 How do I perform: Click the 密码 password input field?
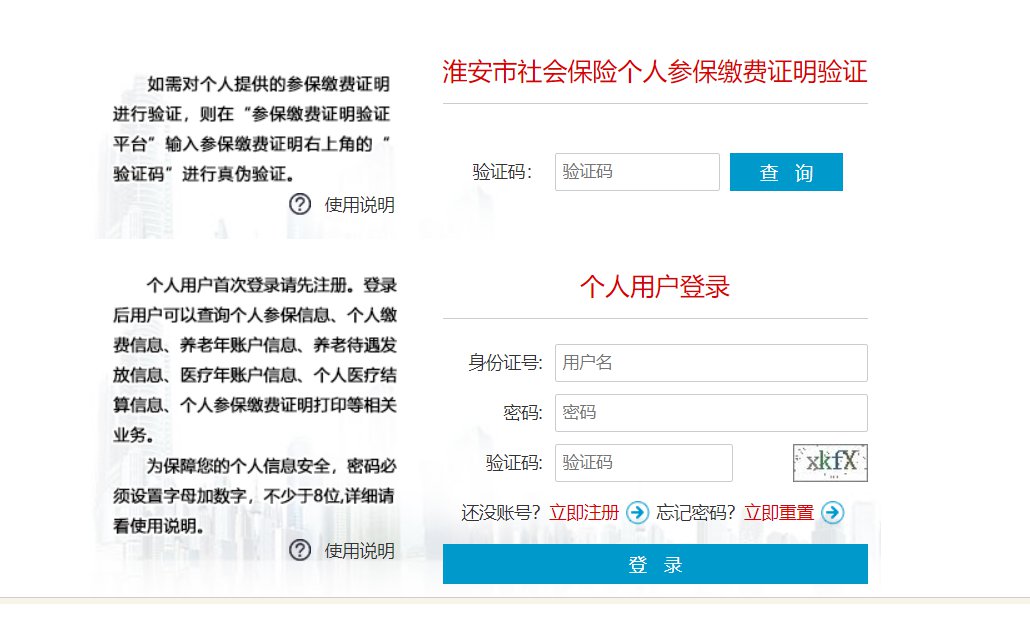(711, 412)
